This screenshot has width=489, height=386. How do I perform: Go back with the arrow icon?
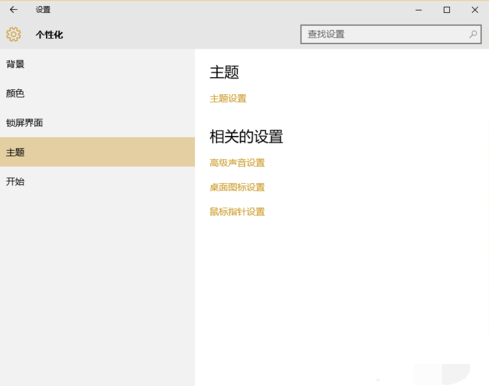tap(14, 10)
